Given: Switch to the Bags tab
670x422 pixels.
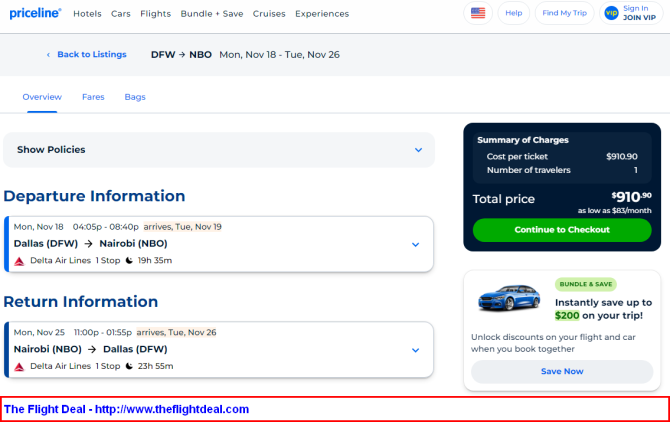Looking at the screenshot, I should 135,97.
